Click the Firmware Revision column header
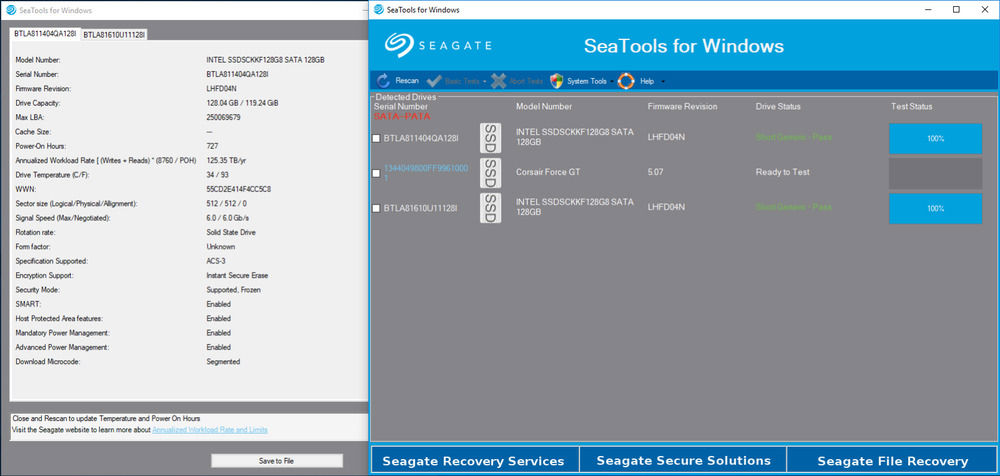Image resolution: width=1000 pixels, height=476 pixels. coord(682,107)
